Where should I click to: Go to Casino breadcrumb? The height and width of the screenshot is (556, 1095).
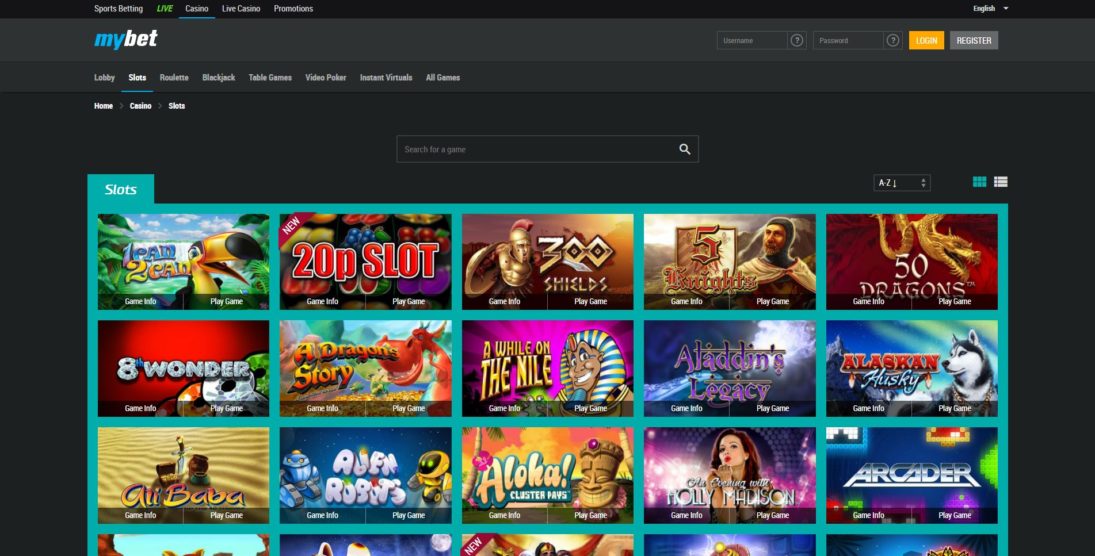tap(140, 106)
